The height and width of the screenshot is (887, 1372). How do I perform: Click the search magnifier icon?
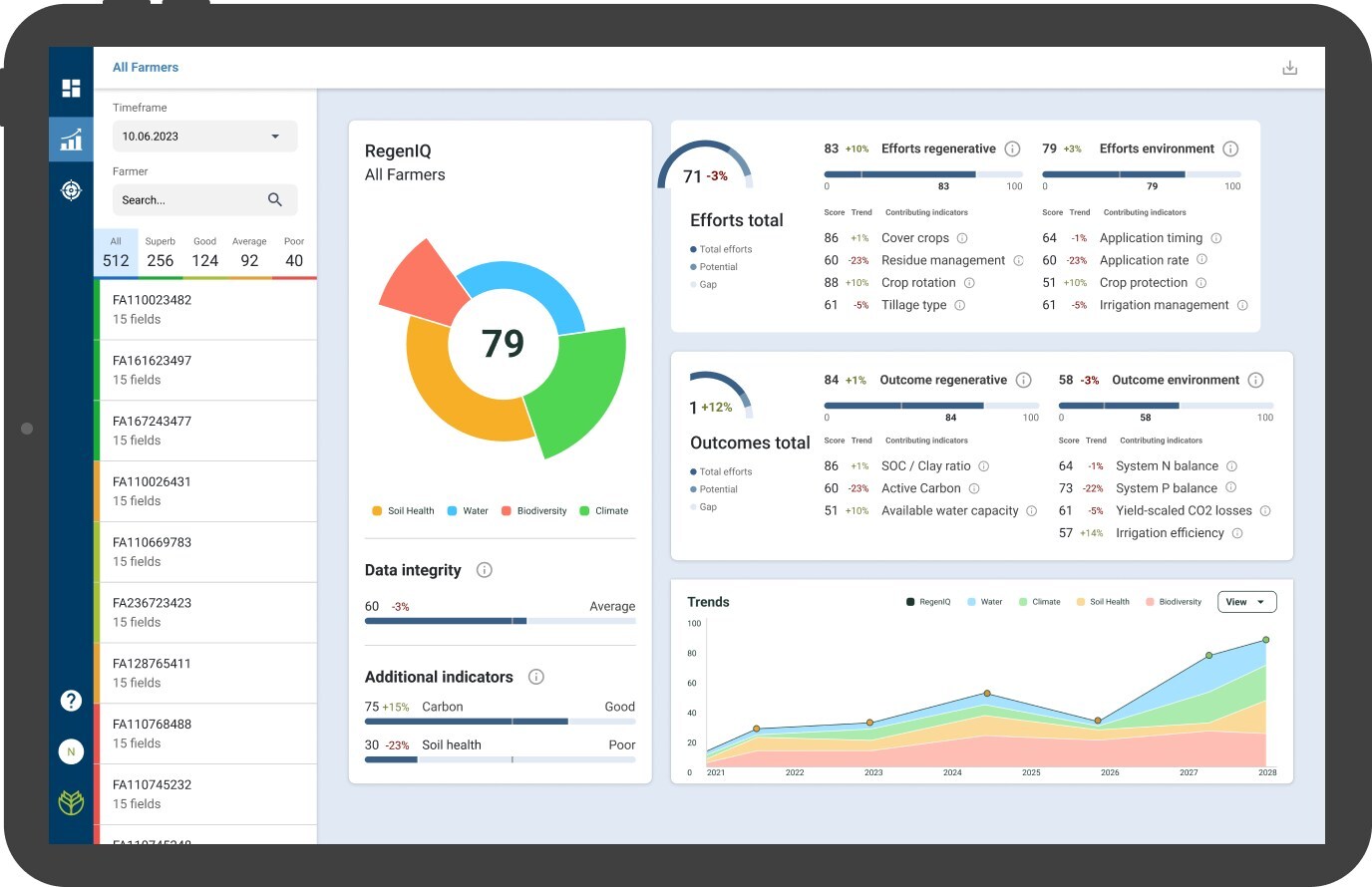[x=275, y=200]
